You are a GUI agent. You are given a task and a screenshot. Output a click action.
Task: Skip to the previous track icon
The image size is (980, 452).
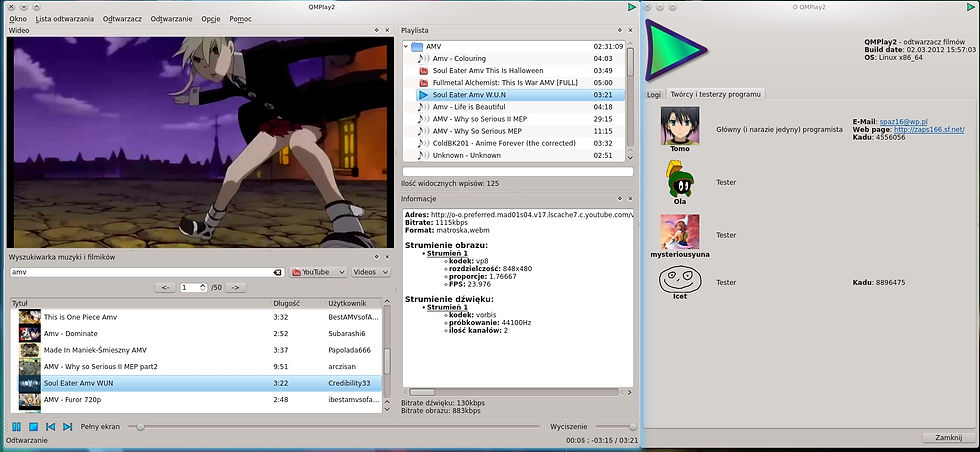[51, 426]
